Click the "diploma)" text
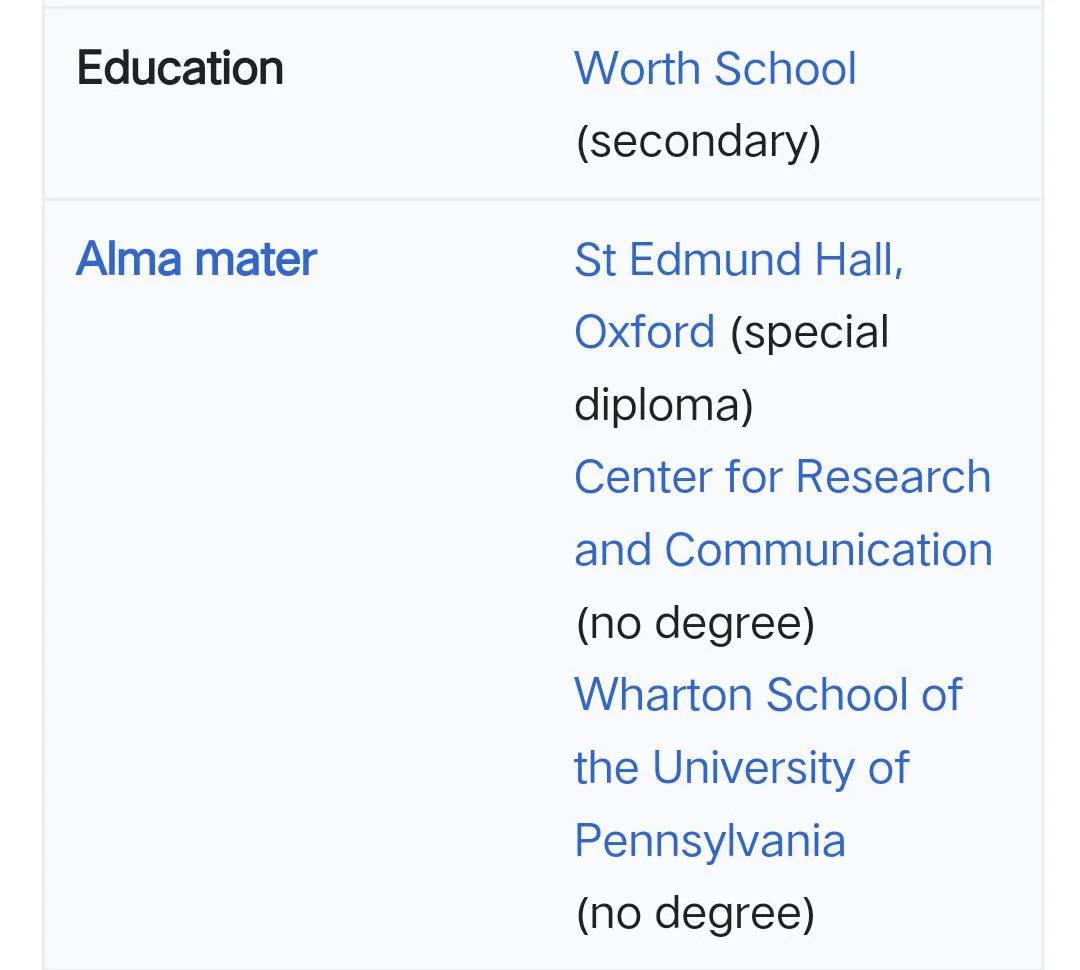 pyautogui.click(x=663, y=405)
